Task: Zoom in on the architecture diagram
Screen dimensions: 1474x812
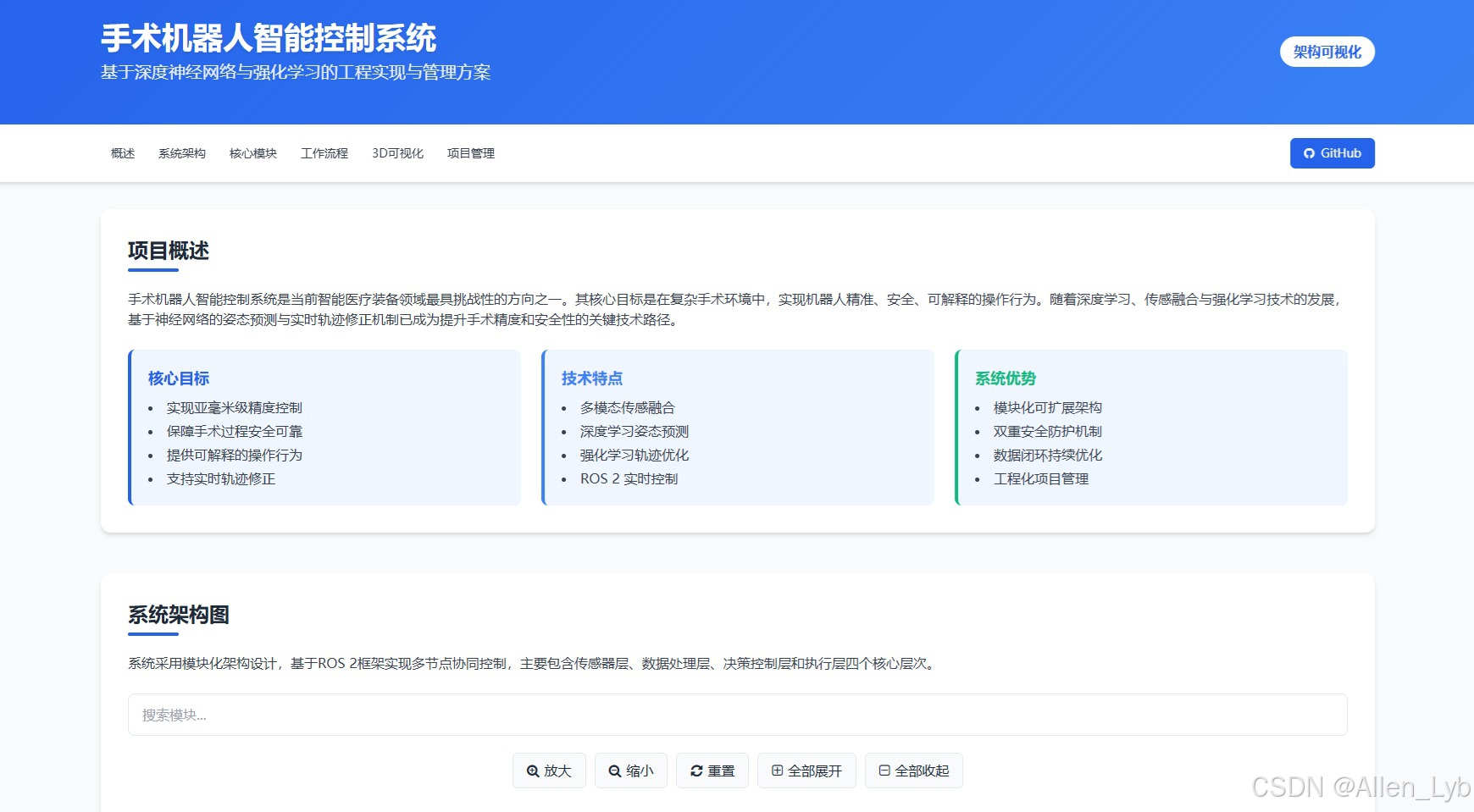Action: [549, 771]
